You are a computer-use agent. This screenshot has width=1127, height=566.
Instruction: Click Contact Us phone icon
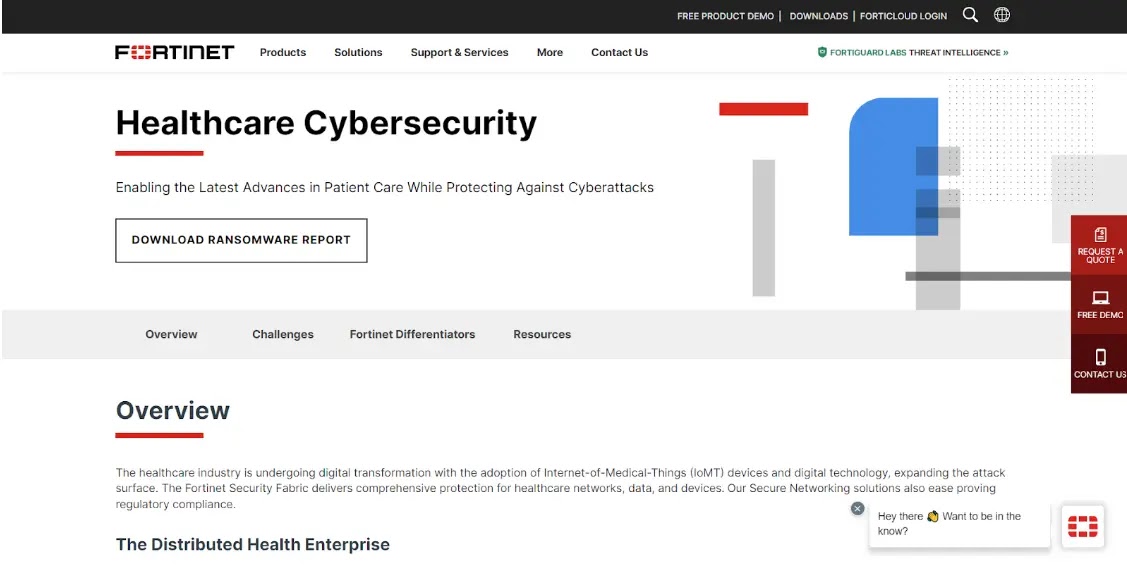1100,357
